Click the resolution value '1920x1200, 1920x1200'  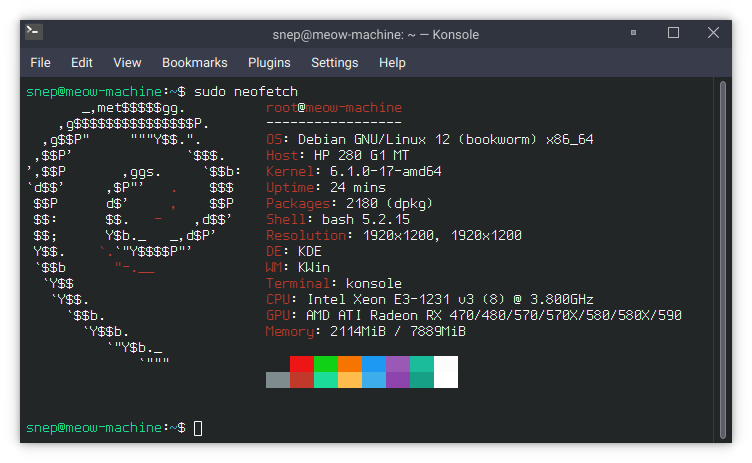[442, 236]
